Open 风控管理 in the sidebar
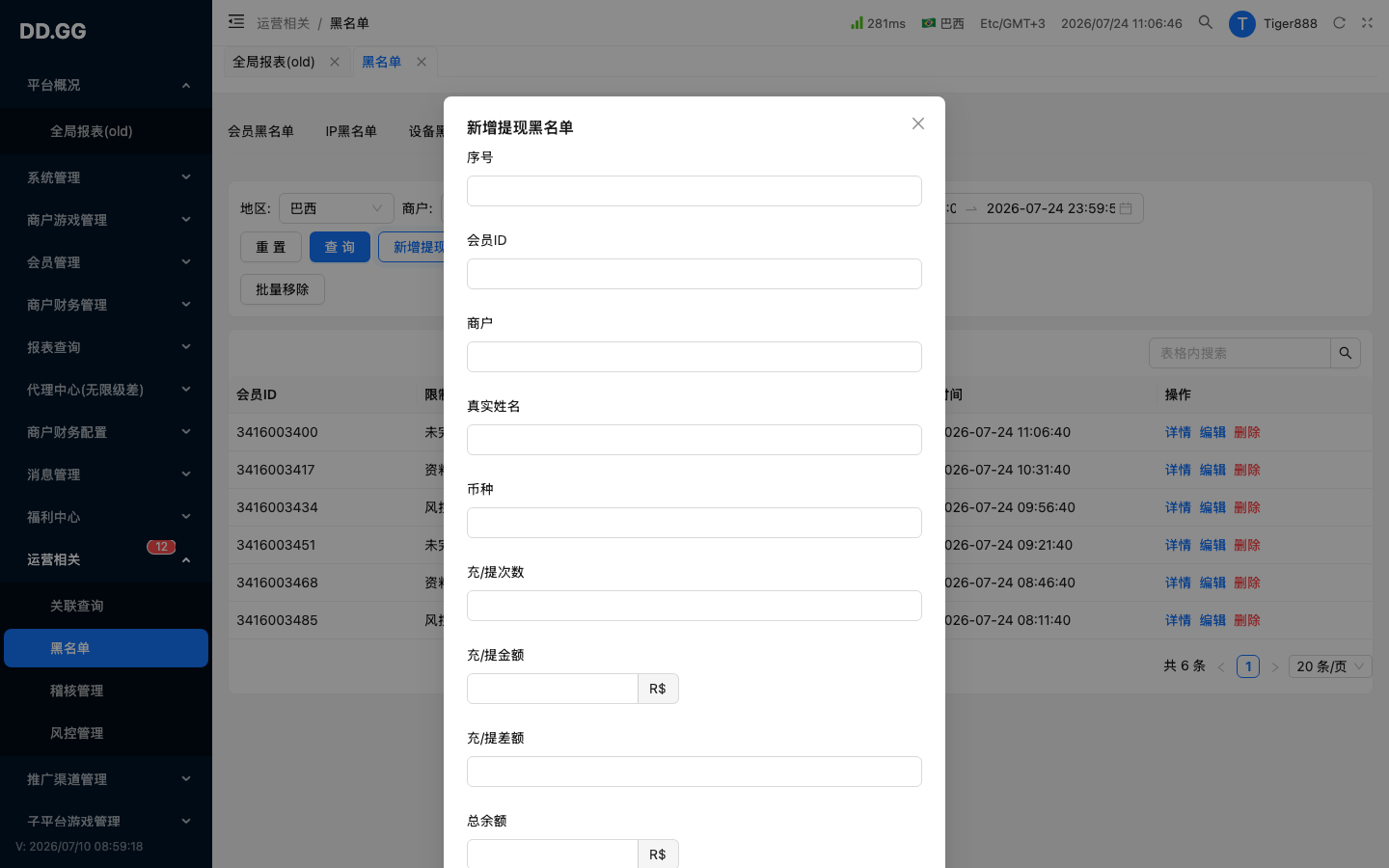 pos(106,733)
